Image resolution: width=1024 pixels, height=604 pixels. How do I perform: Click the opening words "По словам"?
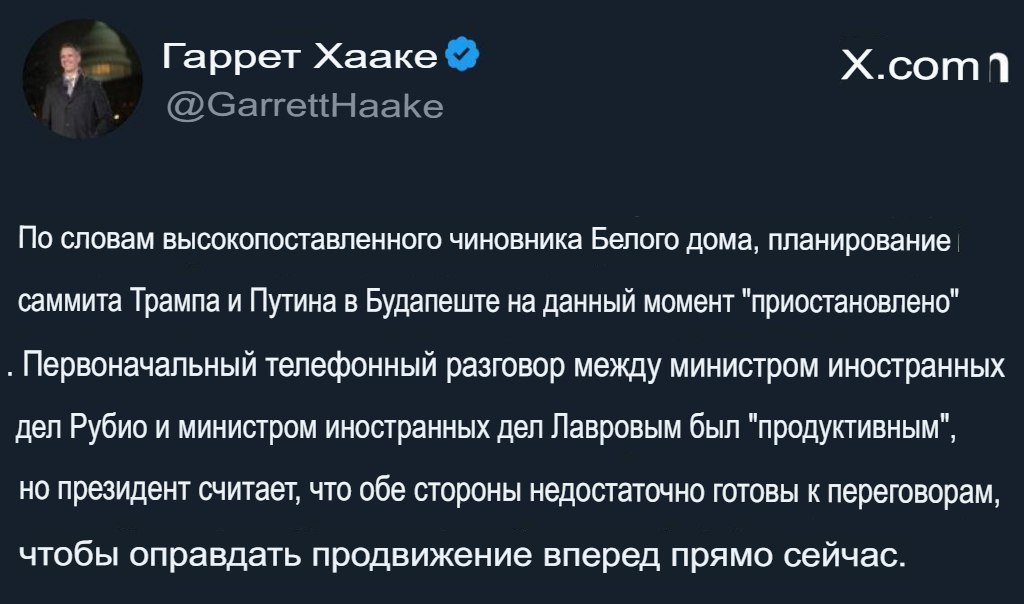tap(87, 240)
